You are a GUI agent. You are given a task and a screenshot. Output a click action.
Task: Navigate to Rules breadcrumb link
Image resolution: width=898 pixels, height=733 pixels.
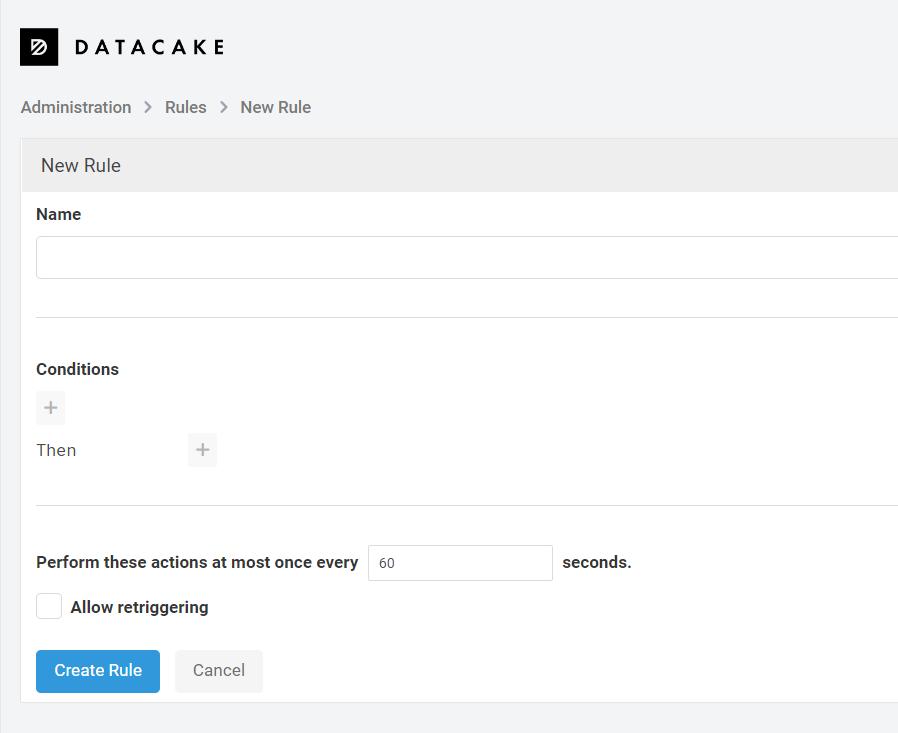186,107
